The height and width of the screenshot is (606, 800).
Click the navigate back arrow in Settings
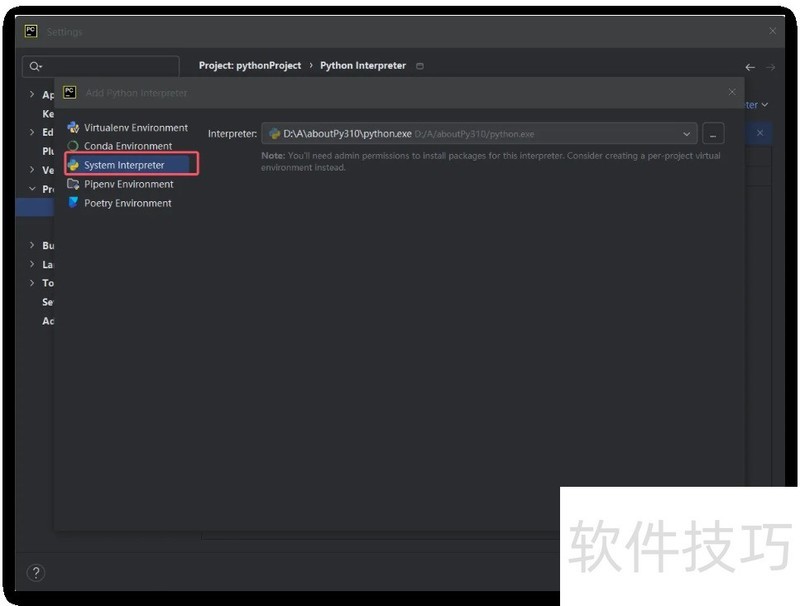tap(750, 67)
